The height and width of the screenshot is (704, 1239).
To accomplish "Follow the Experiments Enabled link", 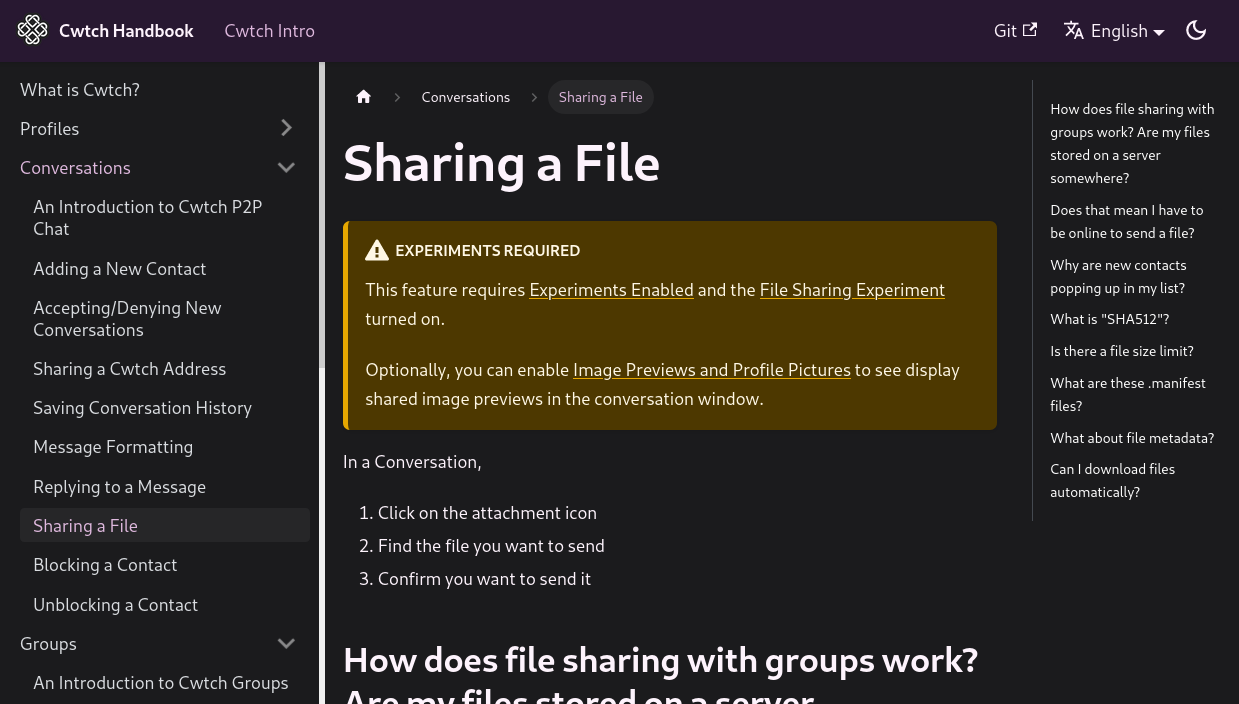I will 611,290.
